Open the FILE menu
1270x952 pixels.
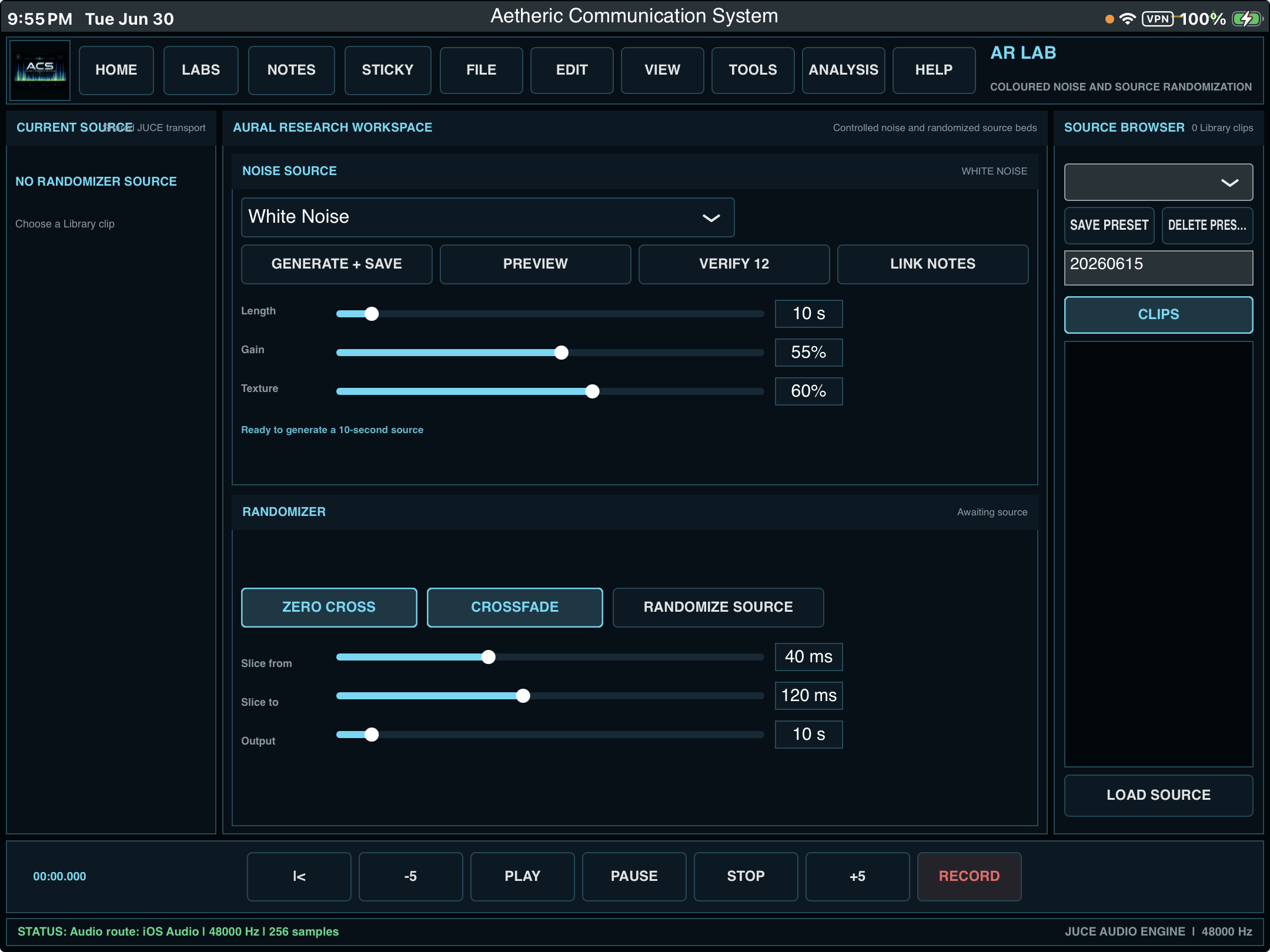(x=482, y=70)
